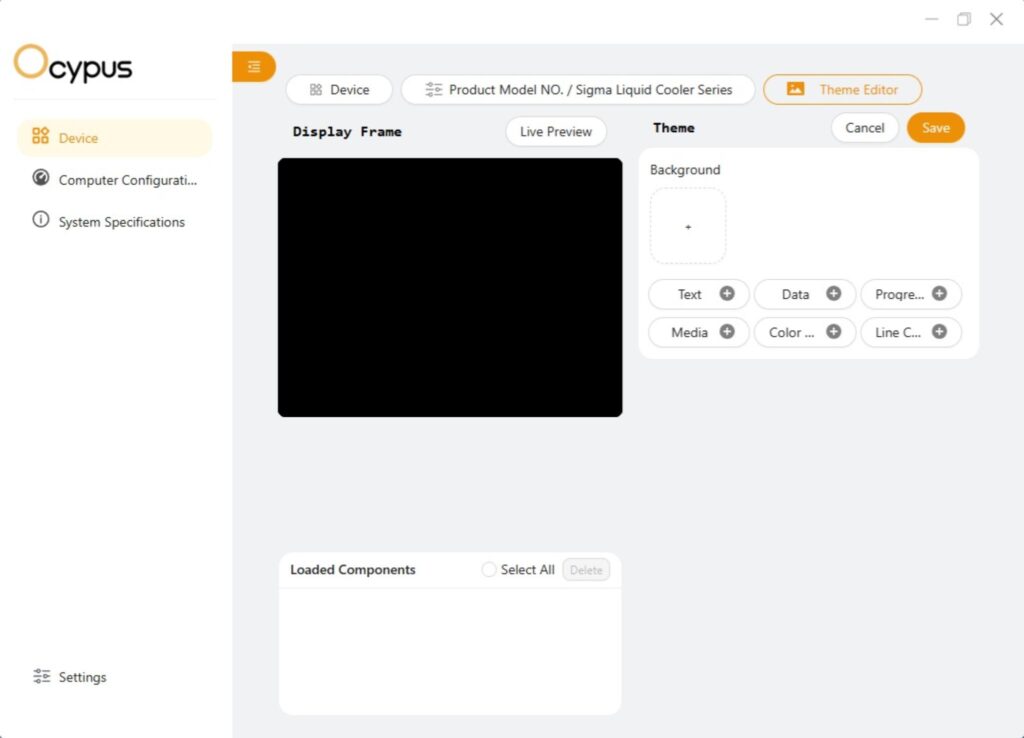
Task: Click the plus icon on Color
Action: [x=833, y=331]
